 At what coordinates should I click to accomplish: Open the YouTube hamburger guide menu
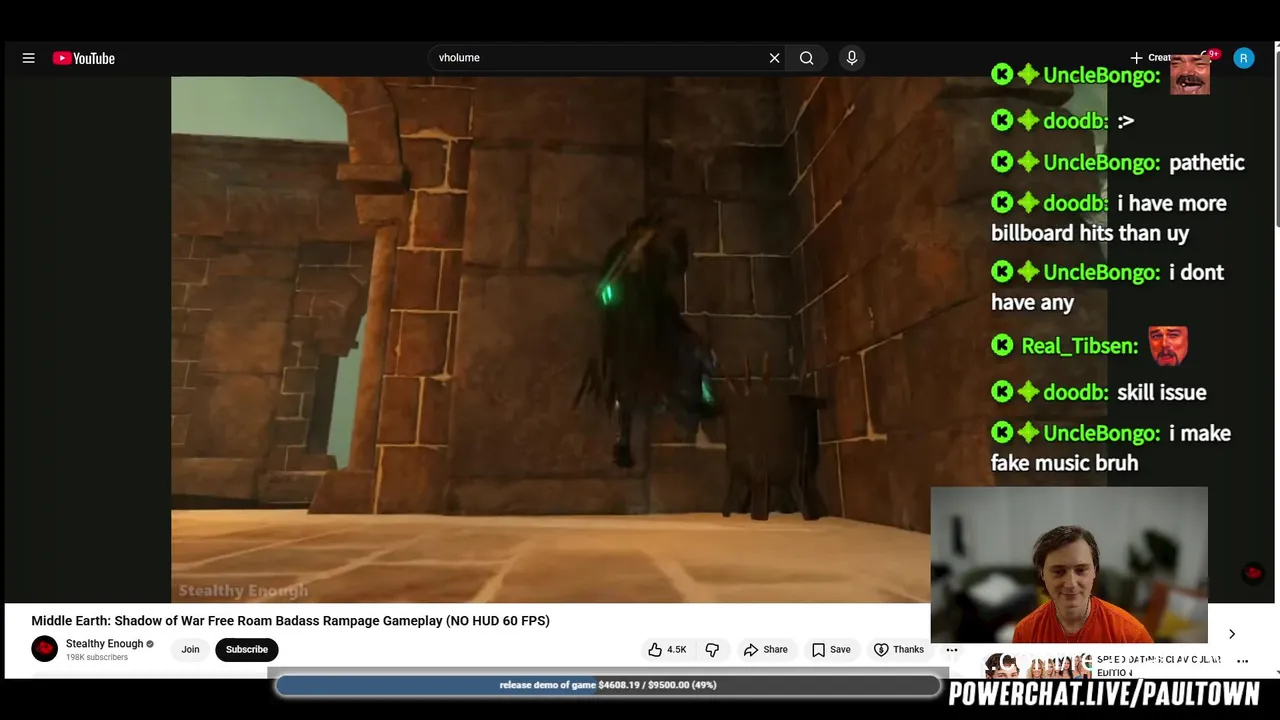pyautogui.click(x=29, y=58)
